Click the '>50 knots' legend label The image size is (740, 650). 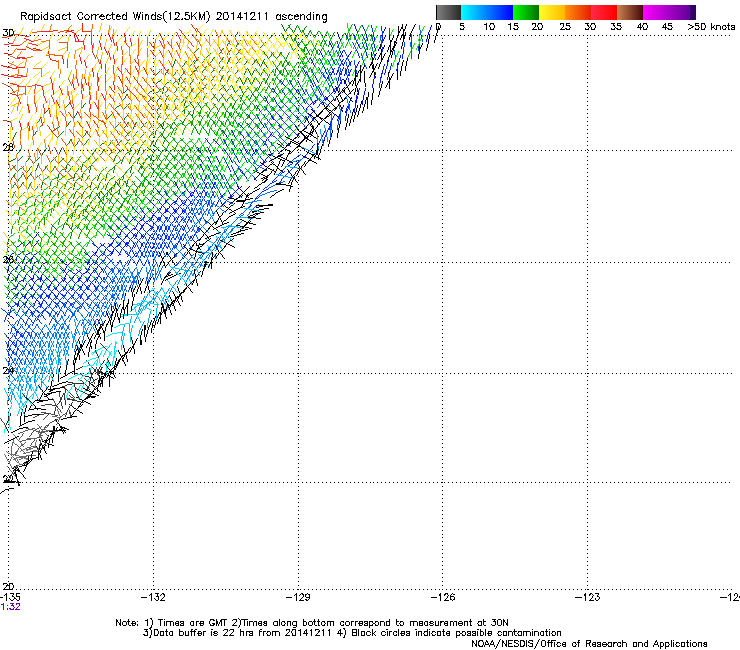click(711, 27)
